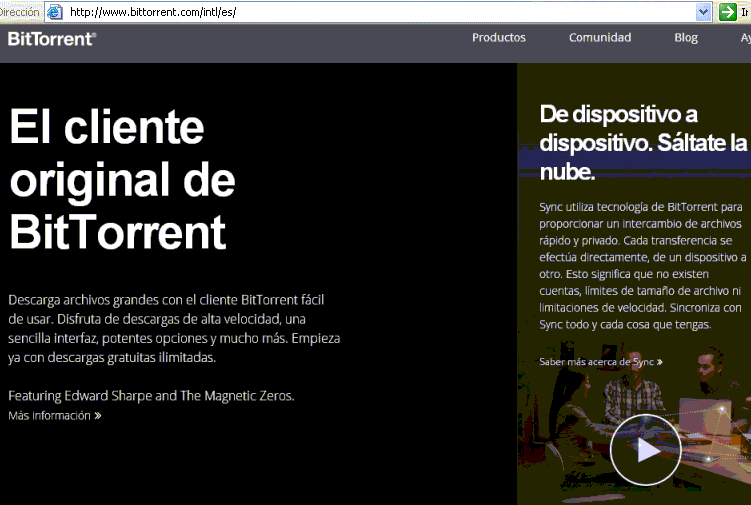This screenshot has width=751, height=505.
Task: Click the green Go arrow button
Action: click(728, 12)
